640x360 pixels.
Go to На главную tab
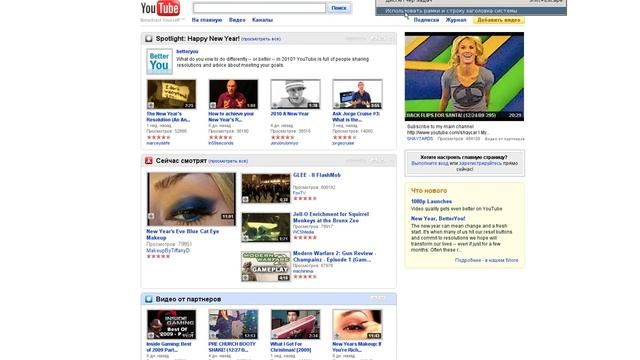click(x=207, y=20)
